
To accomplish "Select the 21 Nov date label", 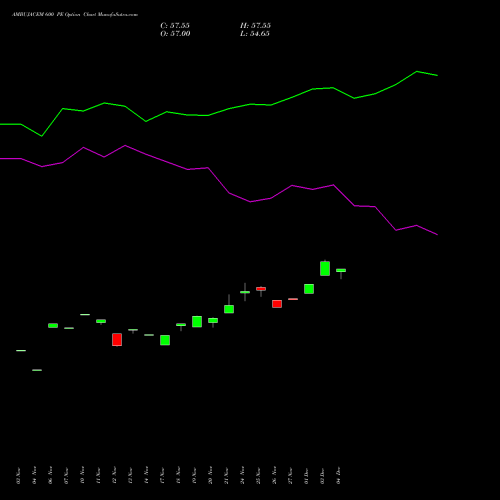I will pyautogui.click(x=226, y=476).
